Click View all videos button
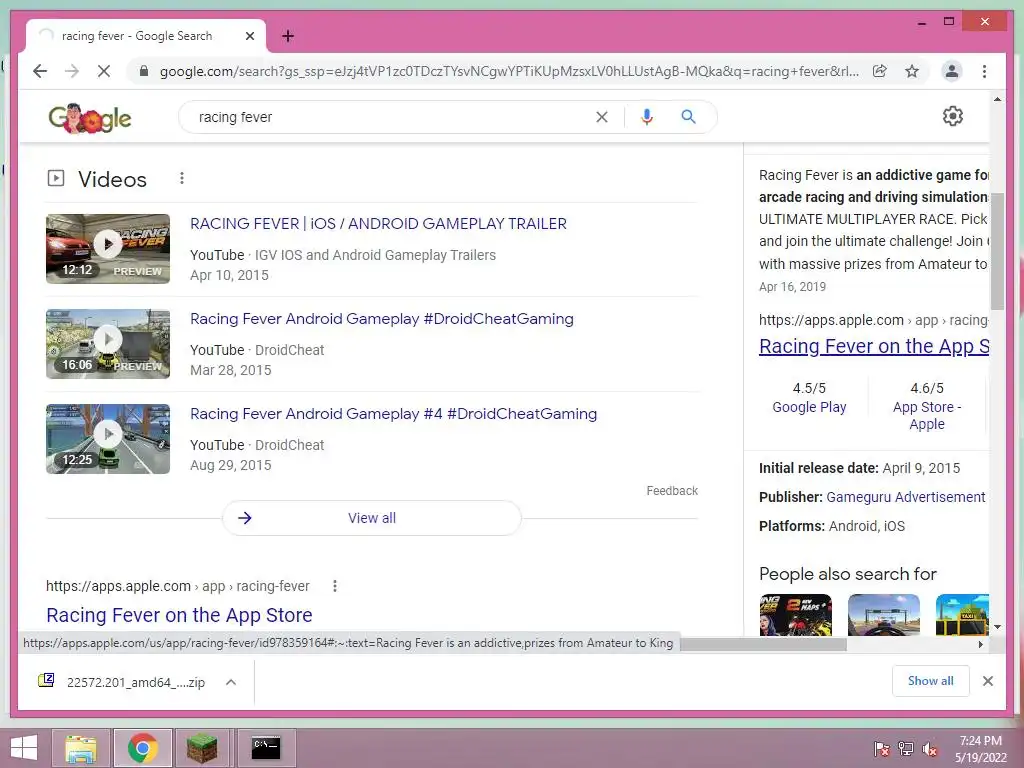This screenshot has height=768, width=1024. point(372,518)
